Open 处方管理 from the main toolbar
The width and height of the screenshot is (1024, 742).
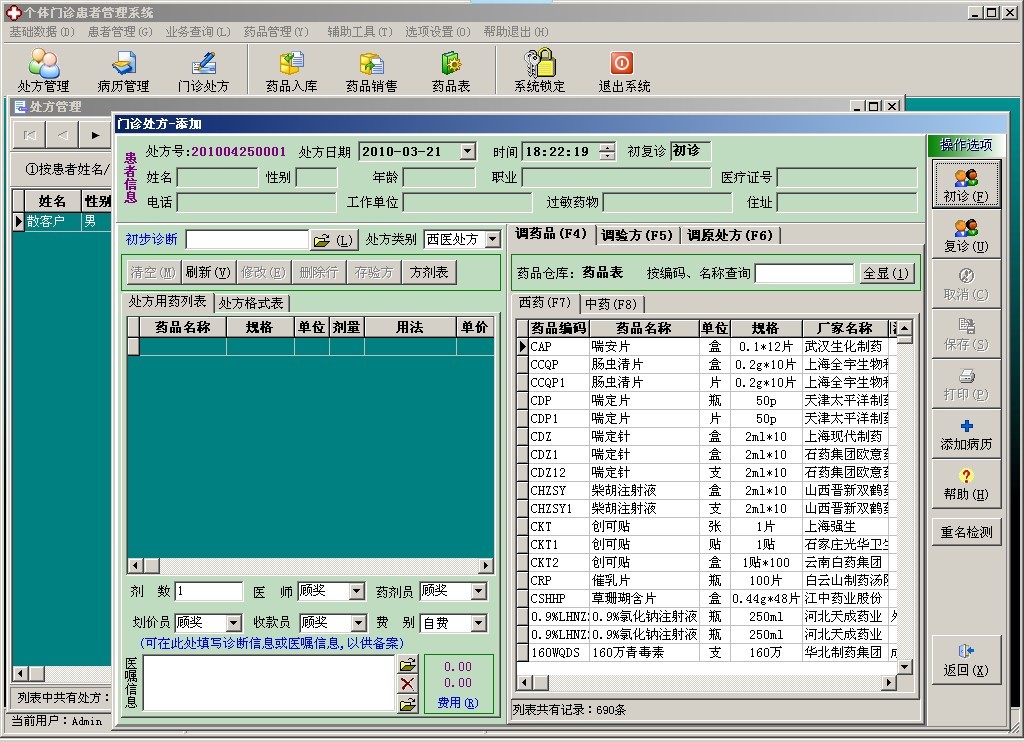[x=43, y=70]
